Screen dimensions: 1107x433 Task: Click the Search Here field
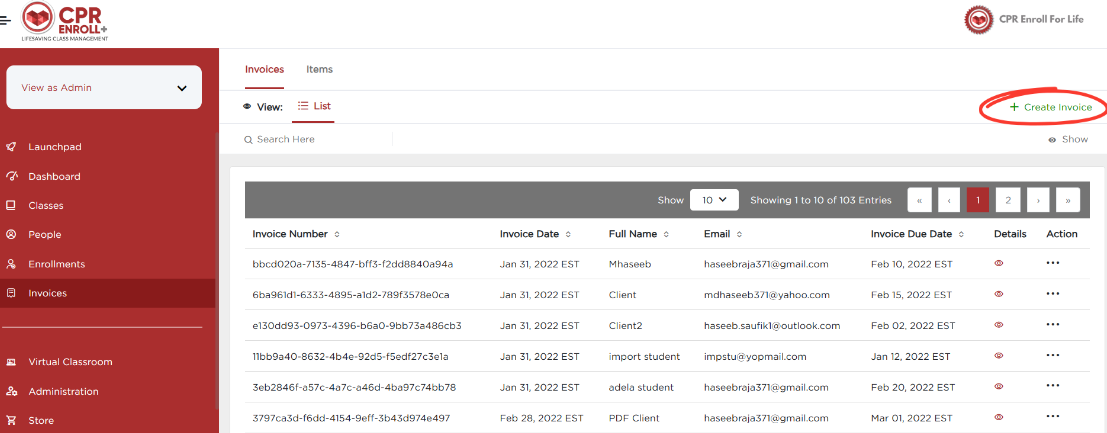point(318,139)
